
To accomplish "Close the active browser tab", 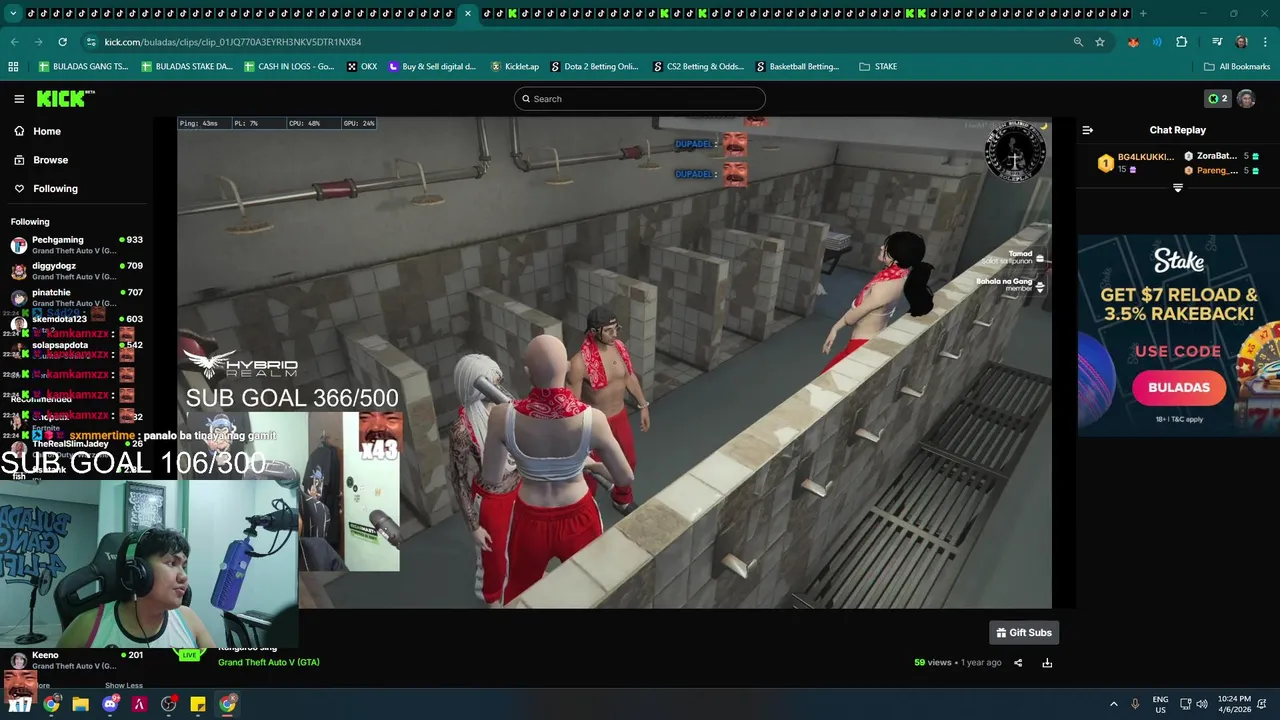I will 467,13.
